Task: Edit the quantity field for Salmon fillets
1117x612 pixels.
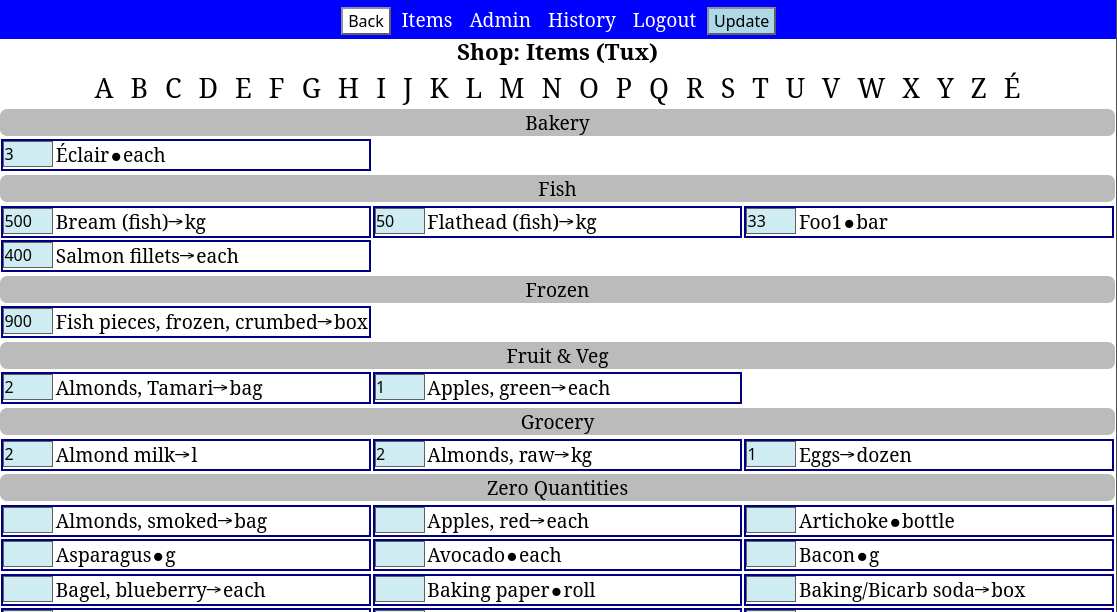Action: coord(28,256)
